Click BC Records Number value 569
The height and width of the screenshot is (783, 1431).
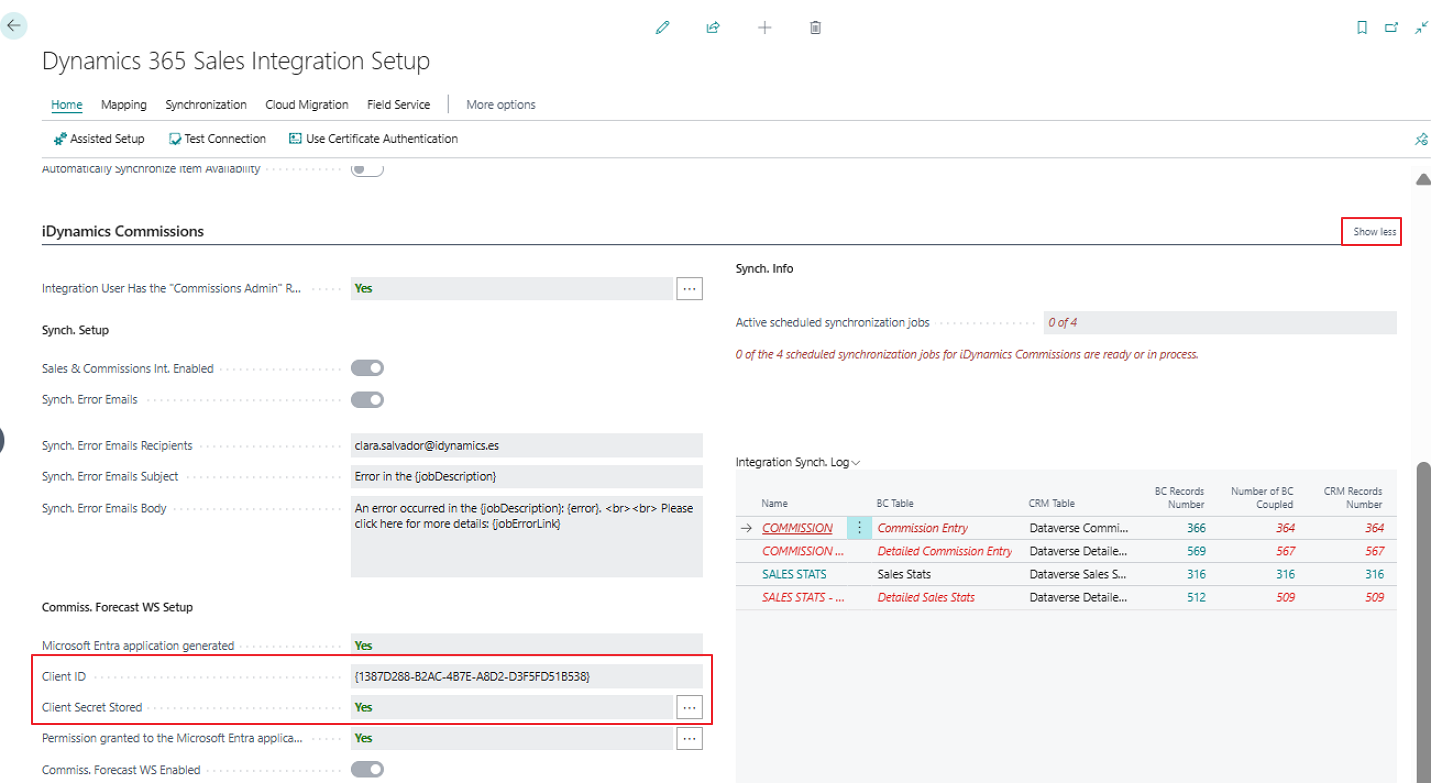pyautogui.click(x=1196, y=551)
